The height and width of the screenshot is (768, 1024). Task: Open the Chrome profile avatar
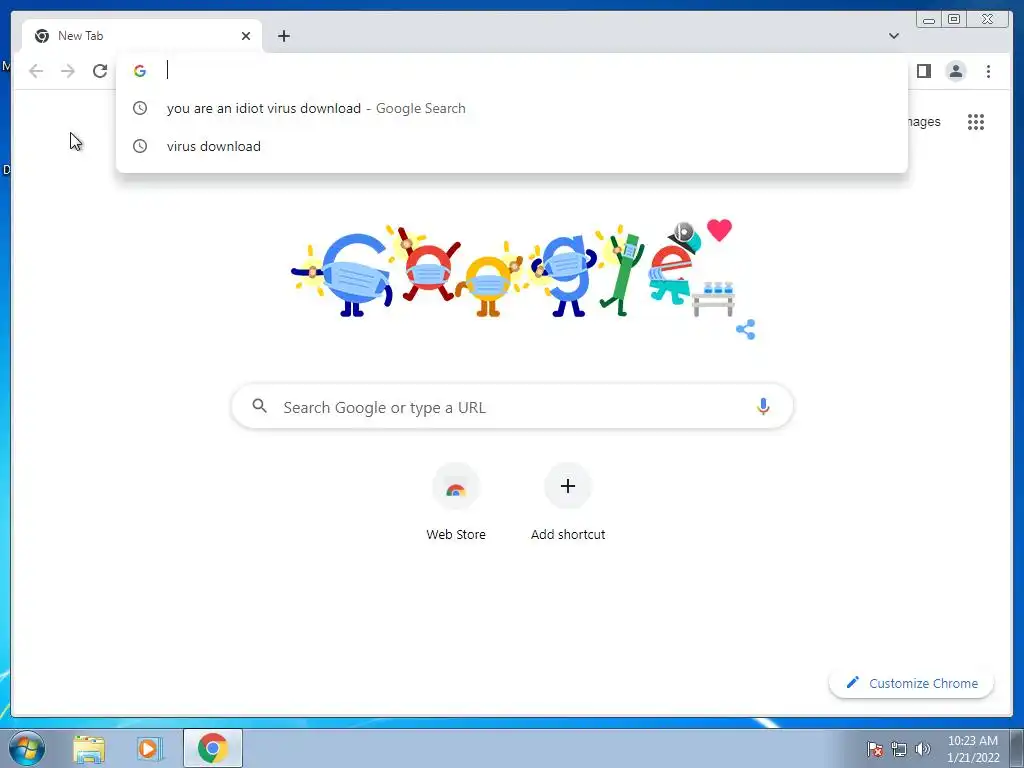click(955, 71)
